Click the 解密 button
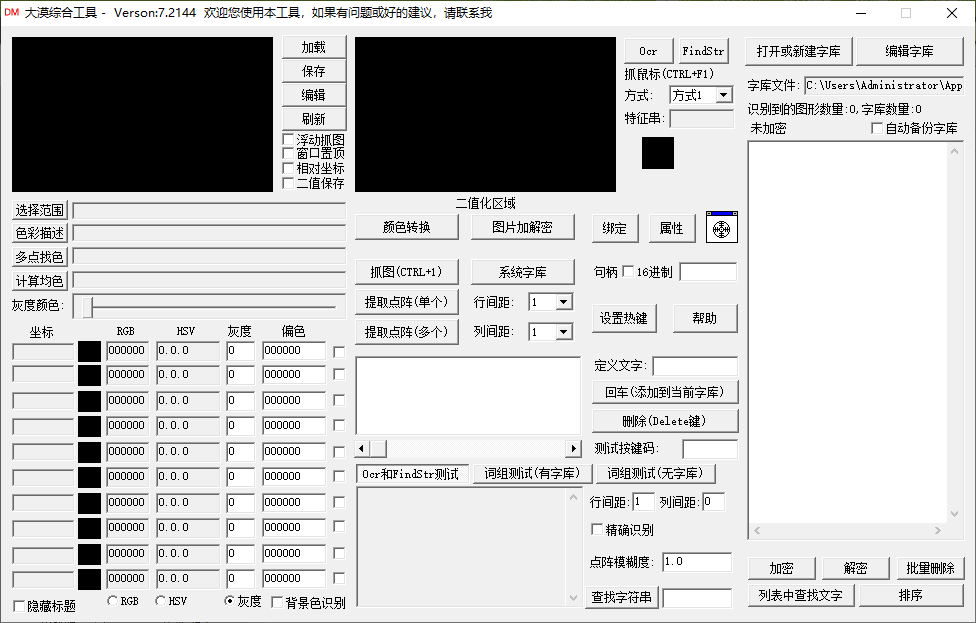The image size is (976, 623). click(856, 568)
